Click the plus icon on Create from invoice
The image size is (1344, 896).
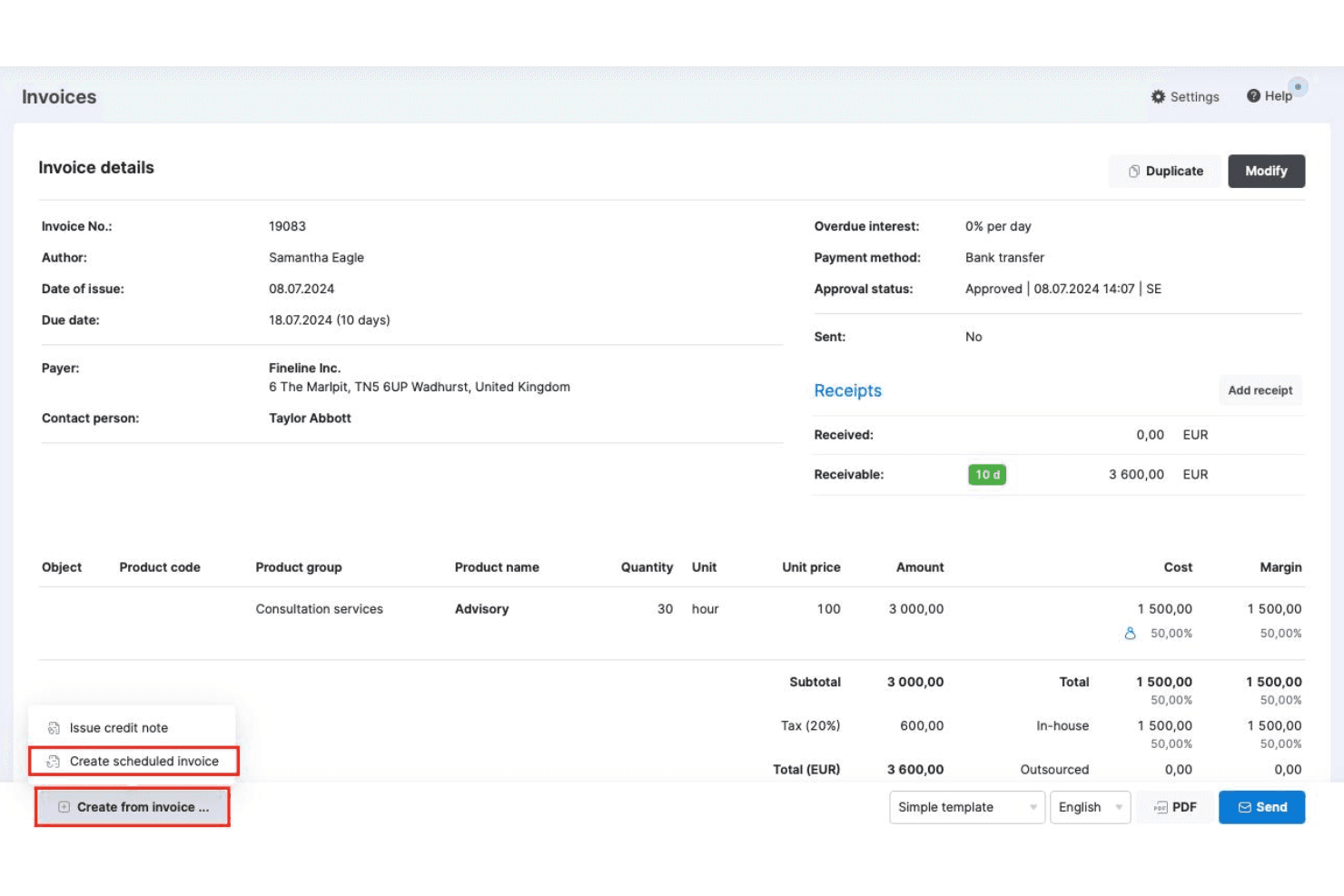tap(64, 807)
